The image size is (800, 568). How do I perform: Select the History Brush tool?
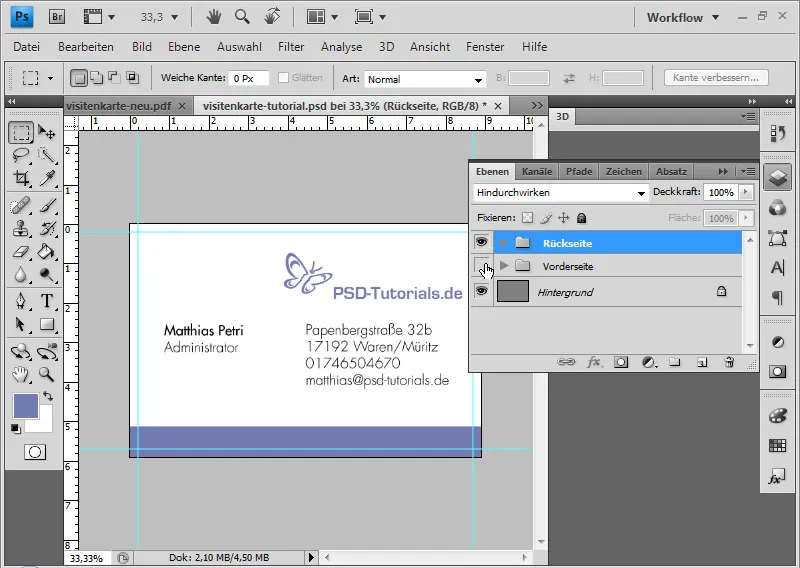pyautogui.click(x=47, y=229)
